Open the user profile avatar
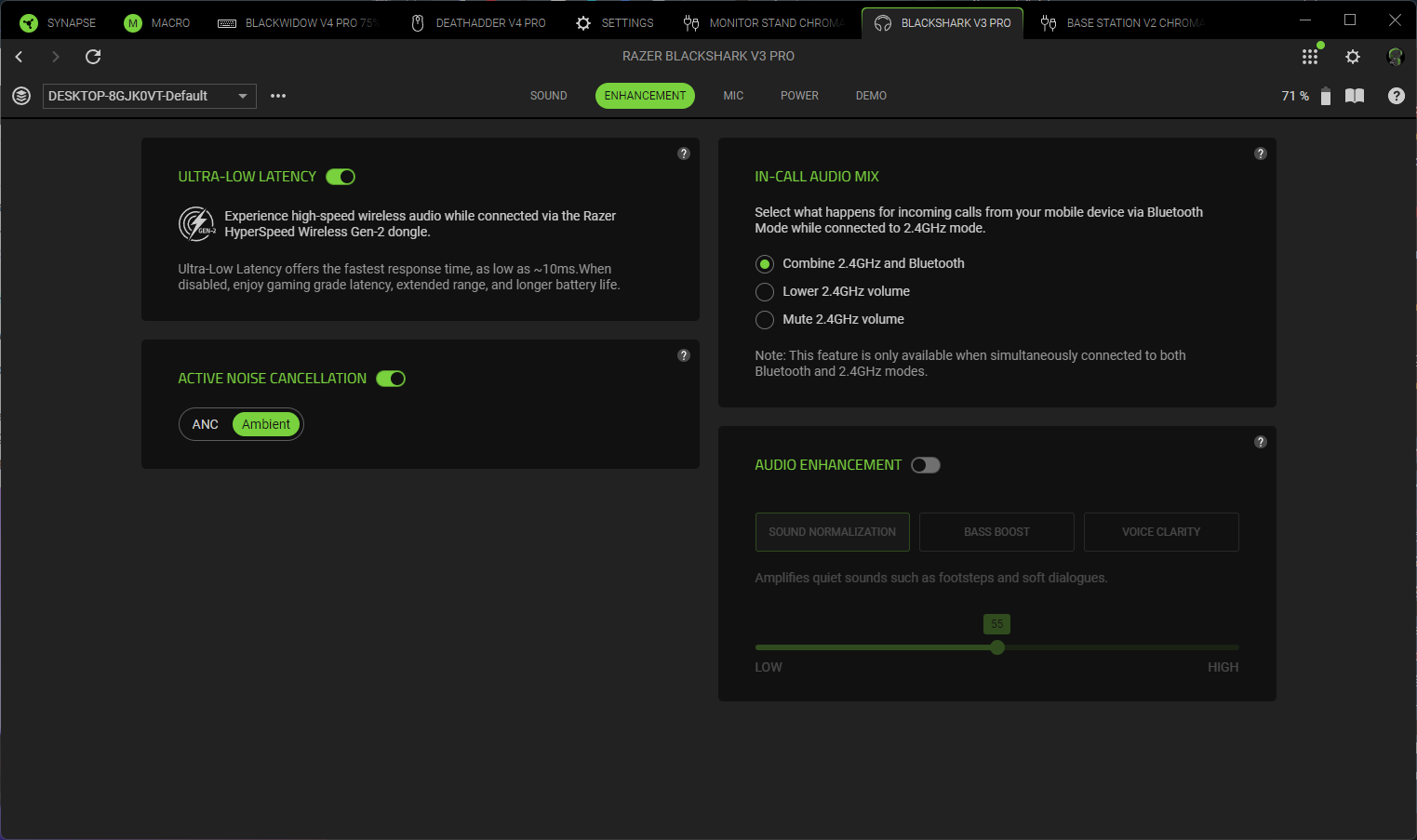 click(x=1395, y=57)
